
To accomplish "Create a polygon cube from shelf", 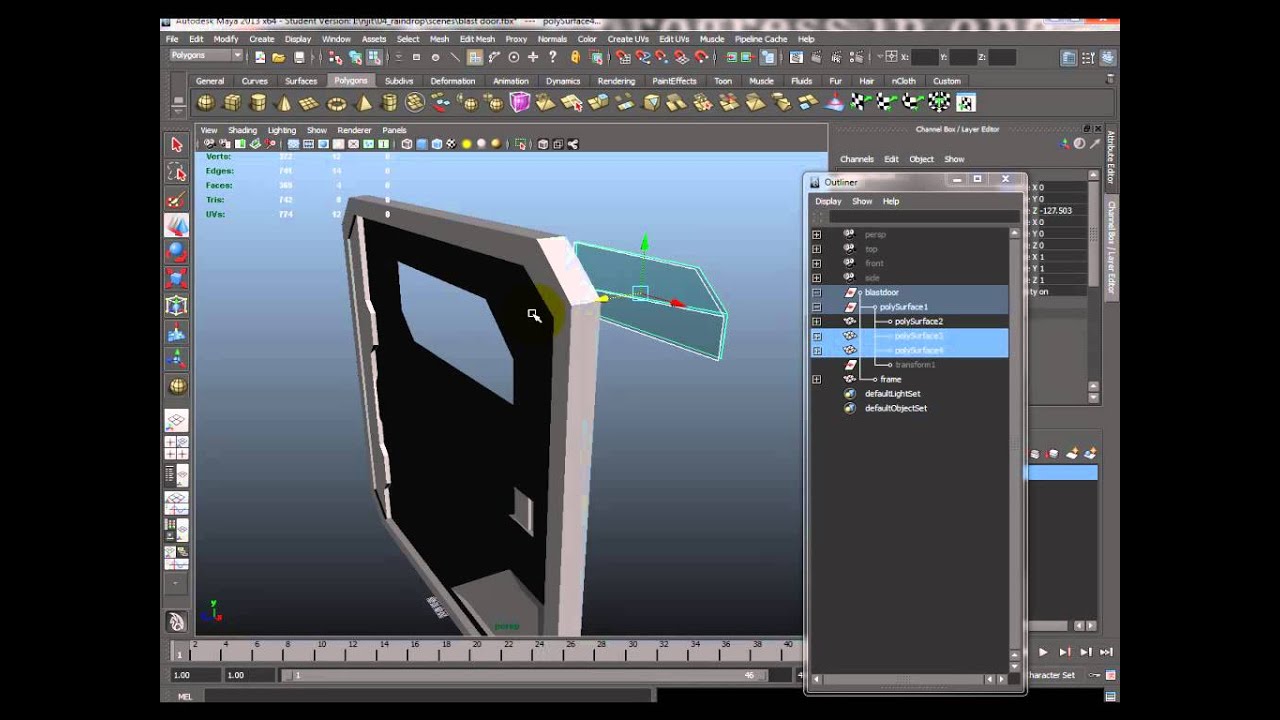I will click(x=232, y=102).
